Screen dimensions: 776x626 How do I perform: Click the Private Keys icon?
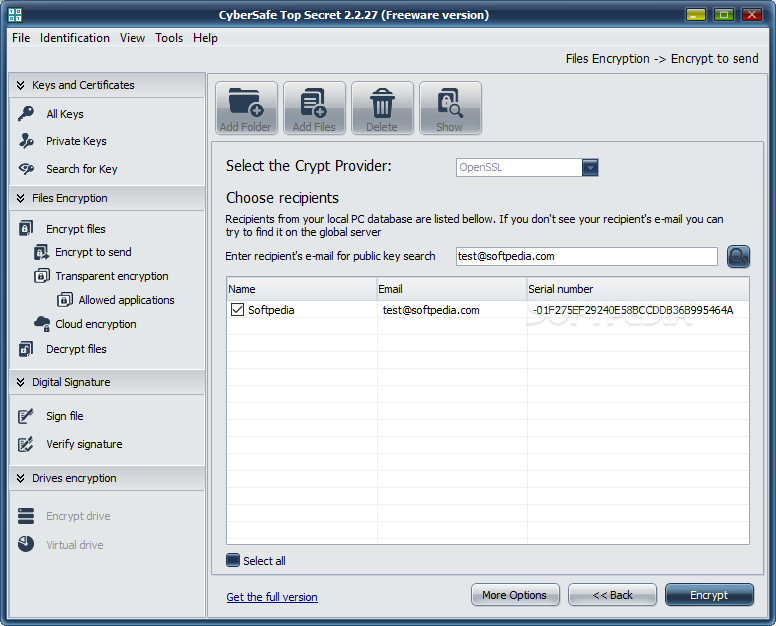[x=26, y=141]
